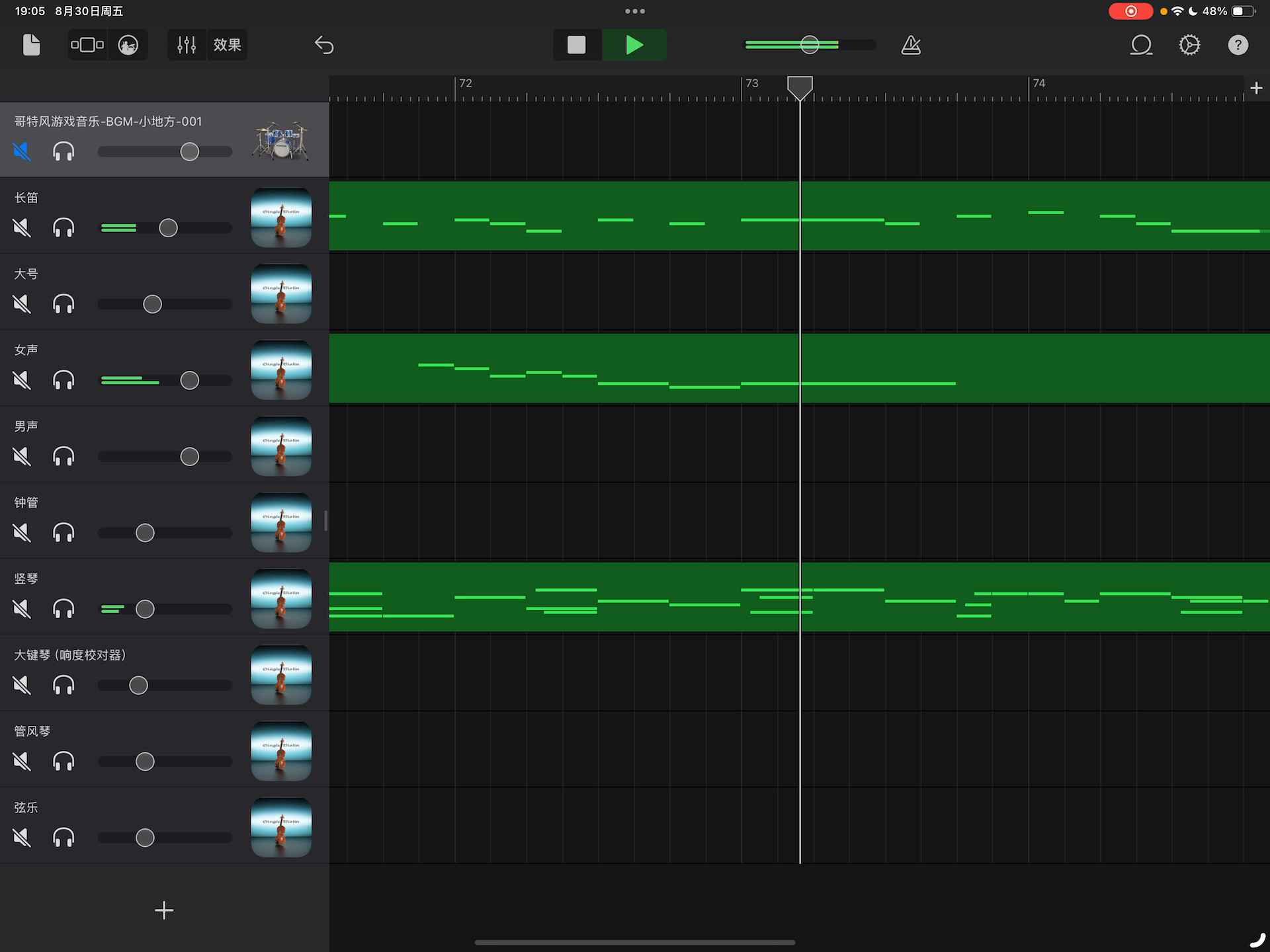The height and width of the screenshot is (952, 1270).
Task: Mute the 大号 track
Action: [22, 304]
